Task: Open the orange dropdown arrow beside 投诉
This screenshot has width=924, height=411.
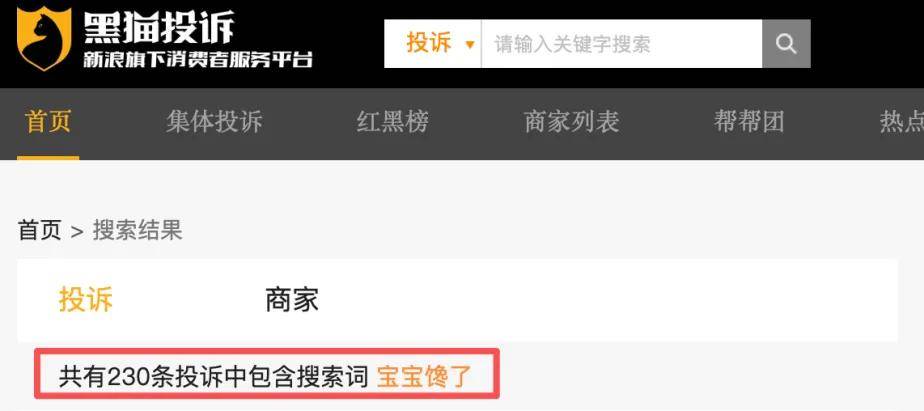Action: point(470,44)
